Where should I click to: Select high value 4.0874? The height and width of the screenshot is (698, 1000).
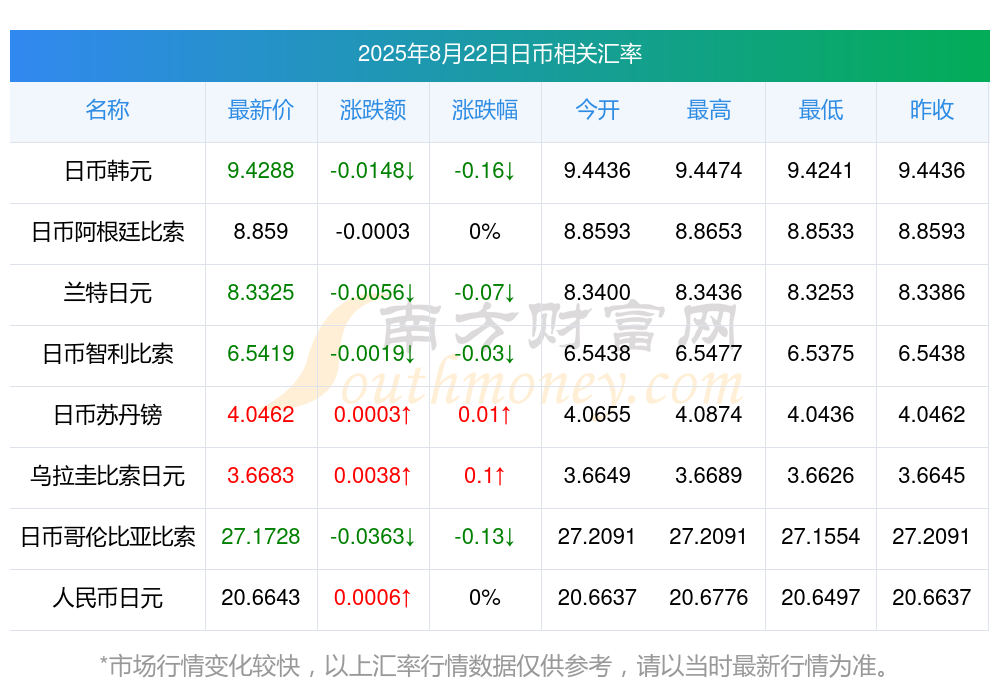tap(709, 414)
